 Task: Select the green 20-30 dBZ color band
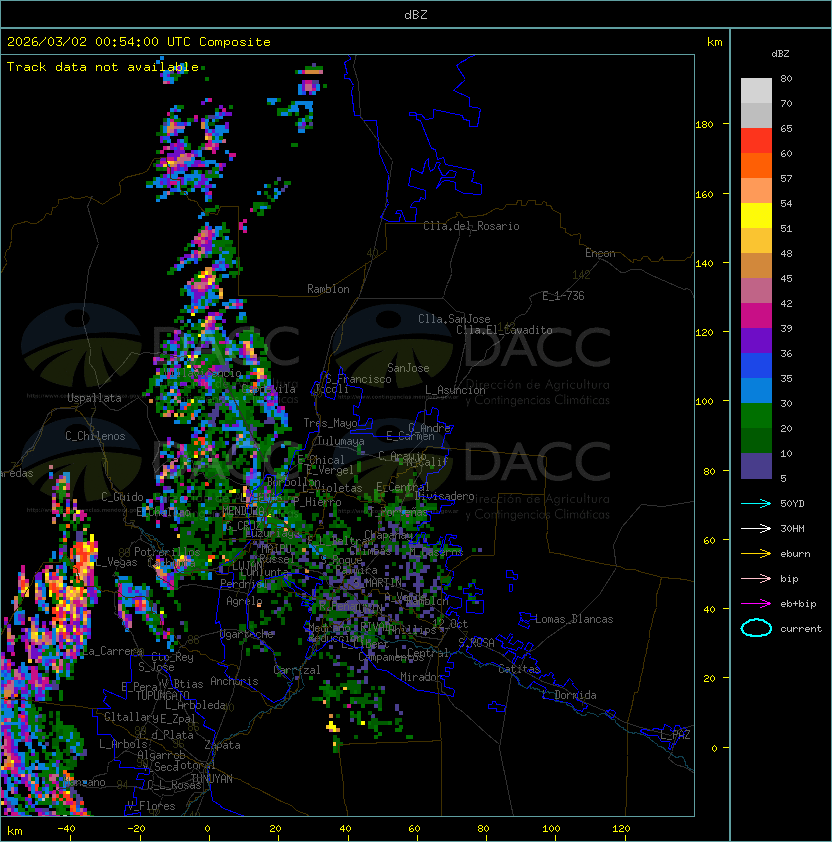[x=756, y=416]
